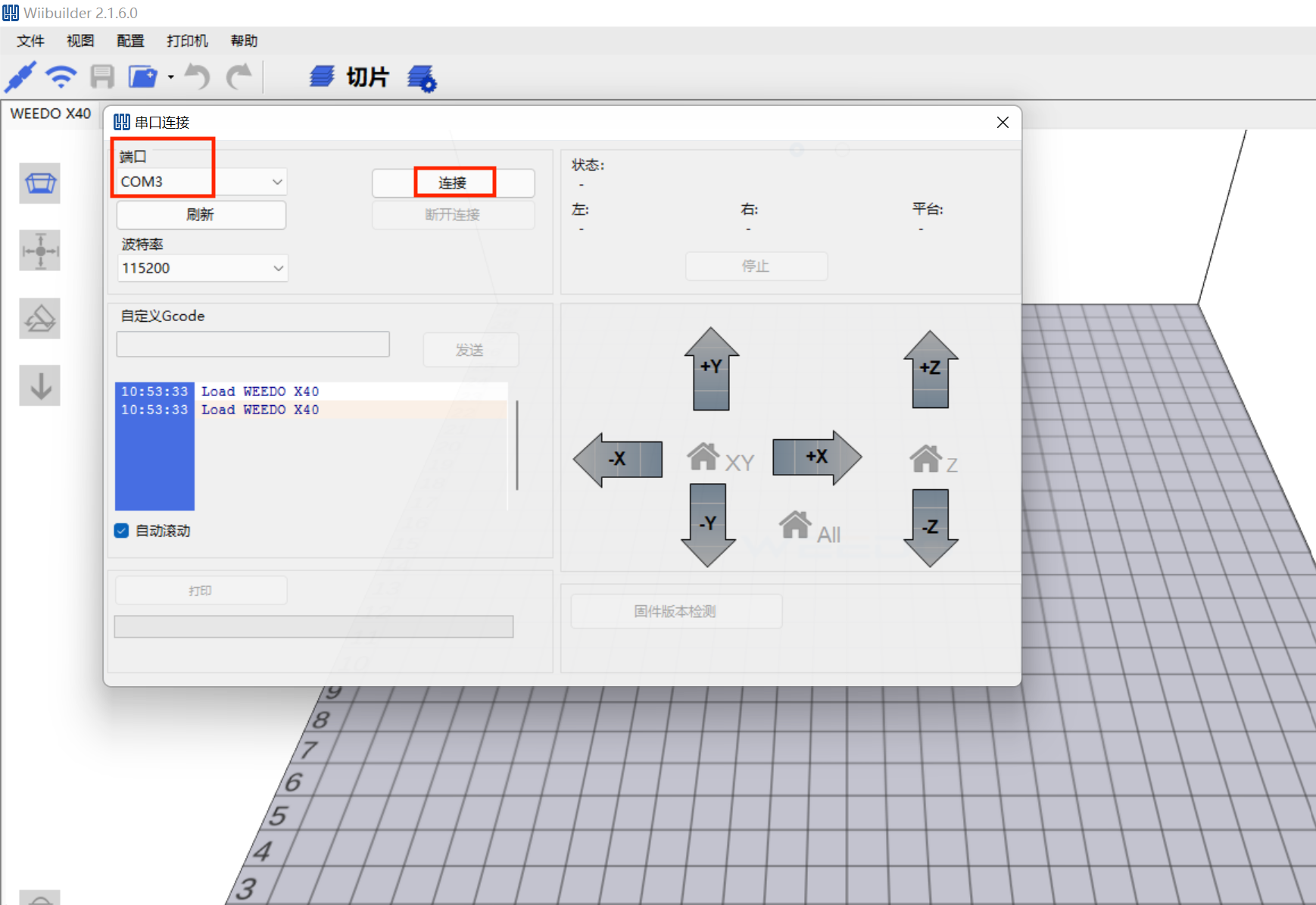Click the 刷新 refresh button
Image resolution: width=1316 pixels, height=905 pixels.
[x=201, y=215]
